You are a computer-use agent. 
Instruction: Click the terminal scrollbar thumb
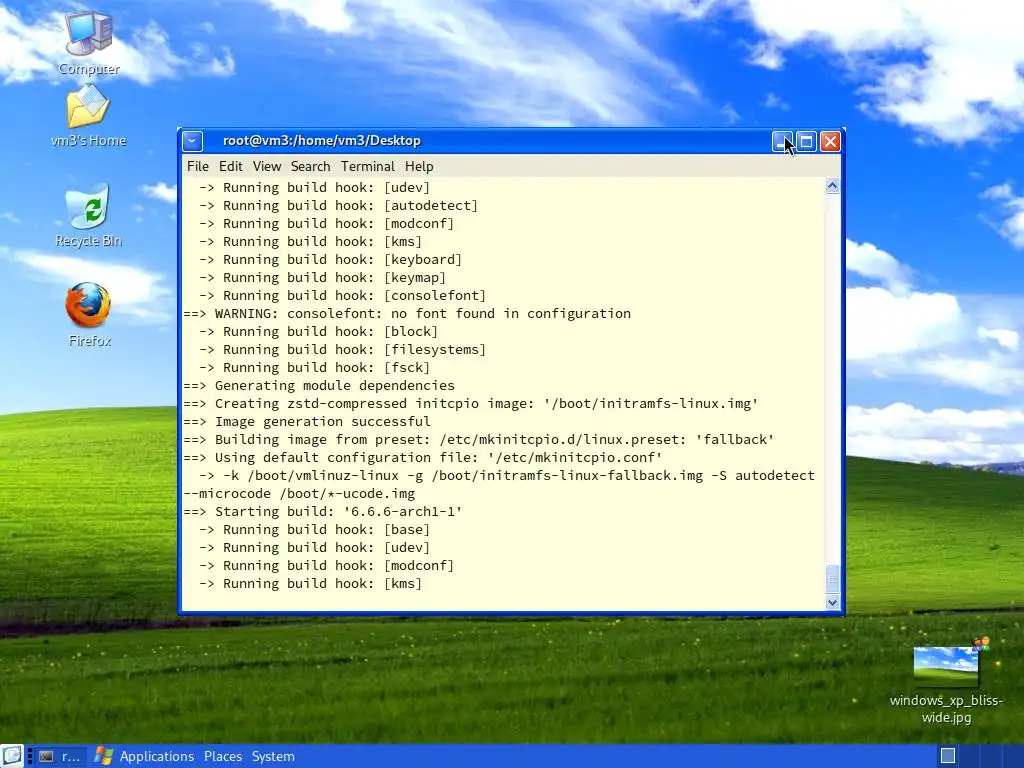pyautogui.click(x=832, y=579)
